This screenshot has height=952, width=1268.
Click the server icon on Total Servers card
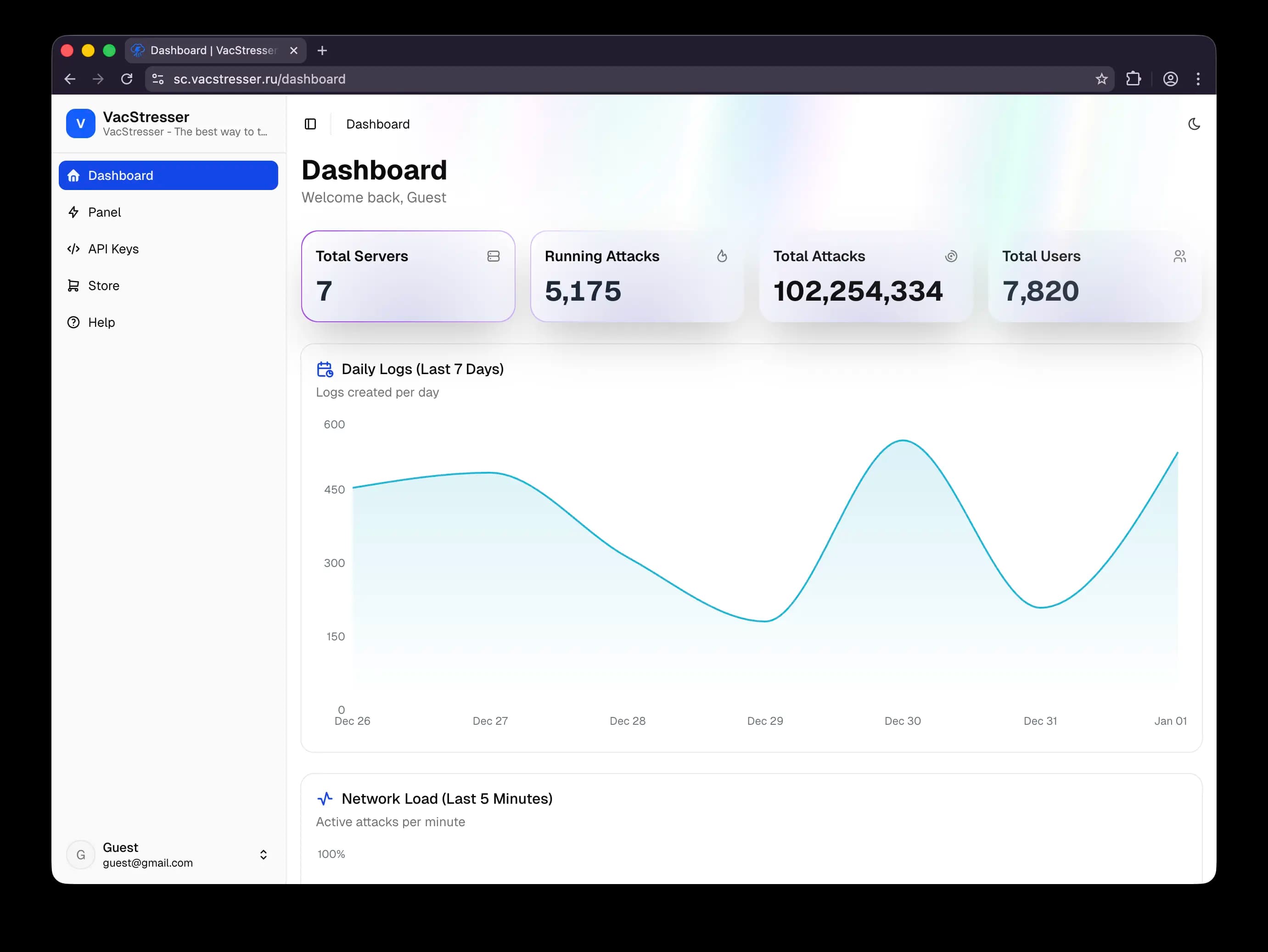click(493, 256)
